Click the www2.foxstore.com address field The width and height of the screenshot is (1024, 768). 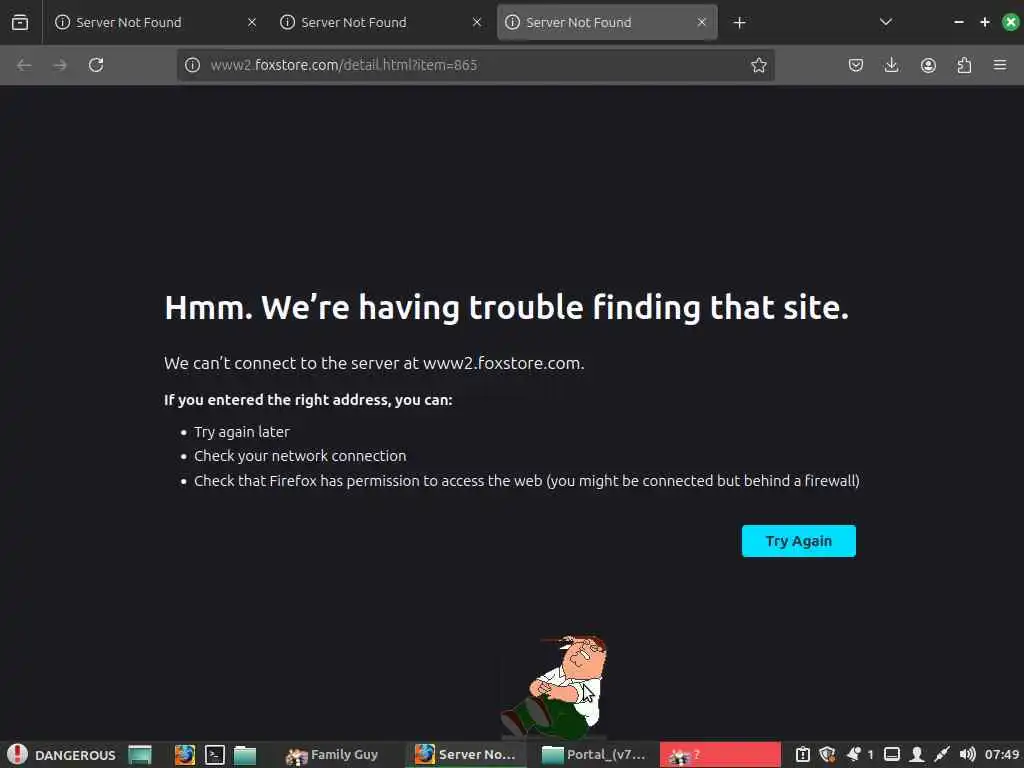pyautogui.click(x=475, y=65)
